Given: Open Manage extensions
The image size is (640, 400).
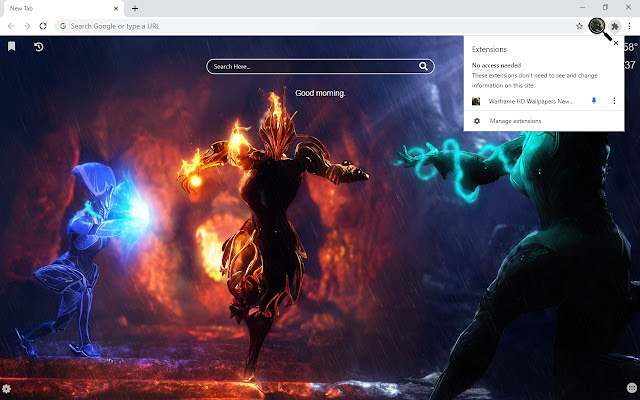Looking at the screenshot, I should pos(544,121).
